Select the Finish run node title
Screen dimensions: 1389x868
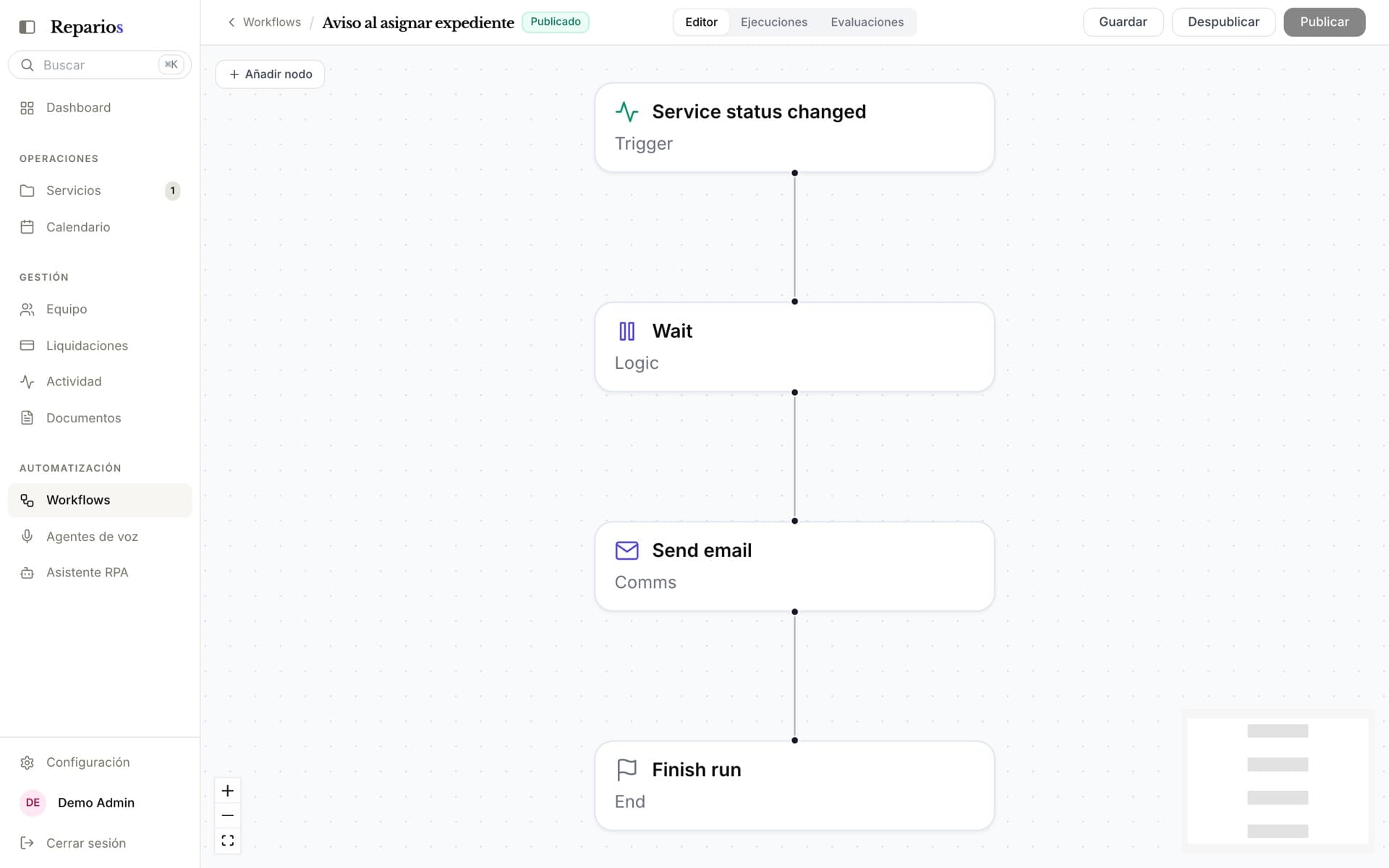coord(696,770)
